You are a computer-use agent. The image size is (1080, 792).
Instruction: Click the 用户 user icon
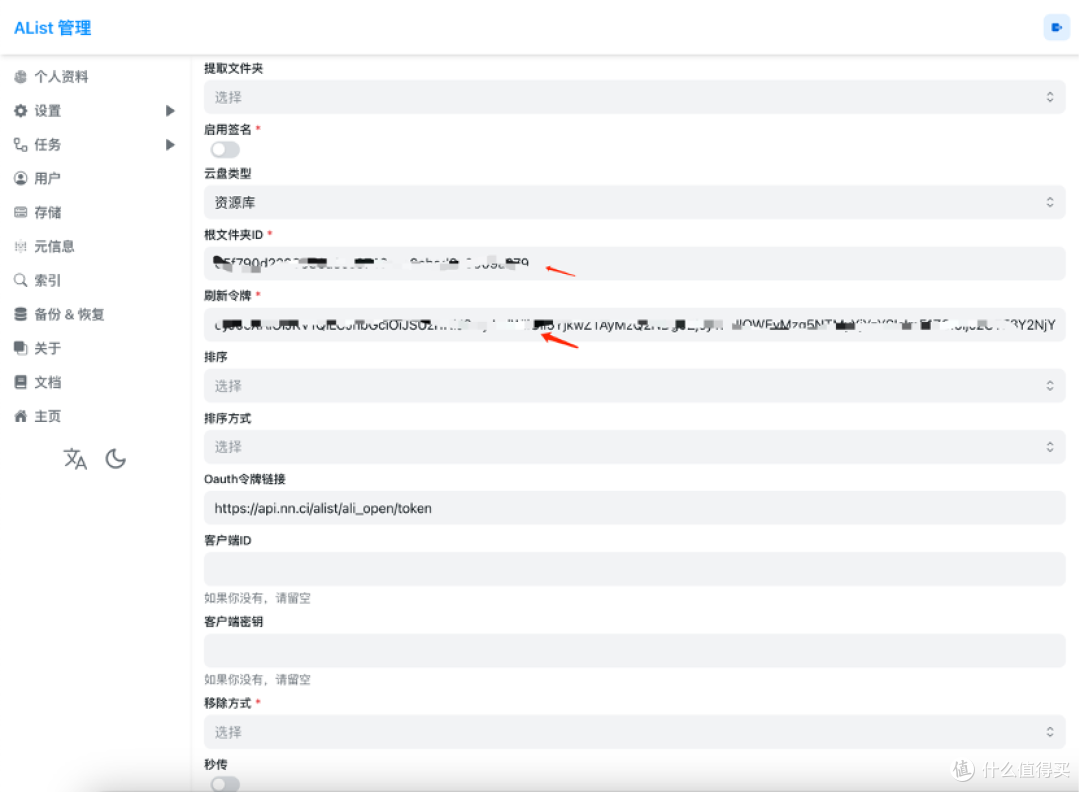click(x=21, y=178)
